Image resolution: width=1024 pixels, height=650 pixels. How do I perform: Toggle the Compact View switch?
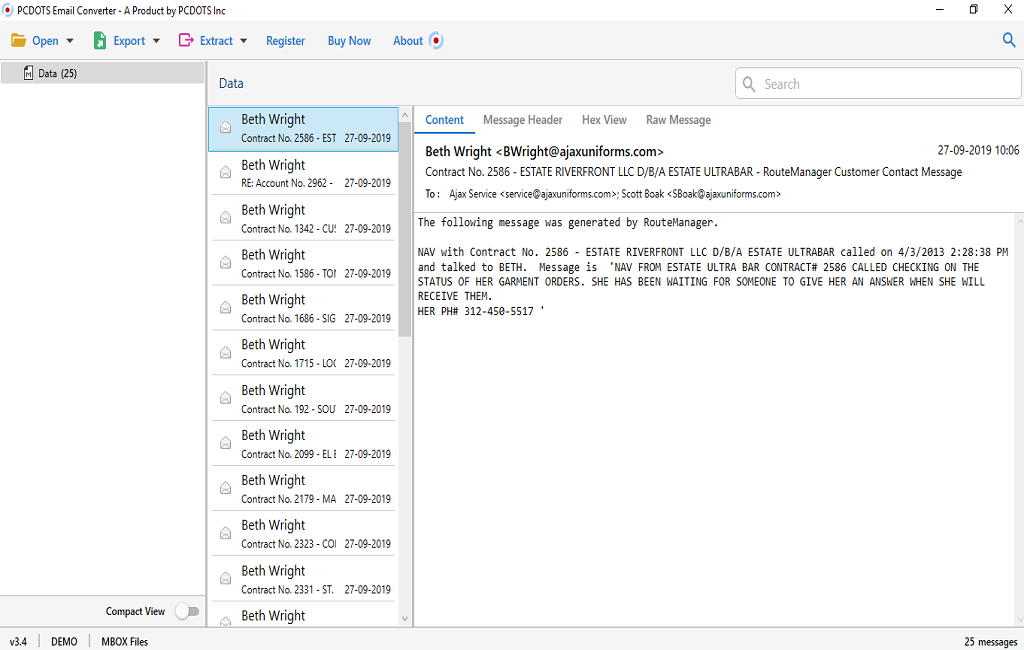pos(187,611)
